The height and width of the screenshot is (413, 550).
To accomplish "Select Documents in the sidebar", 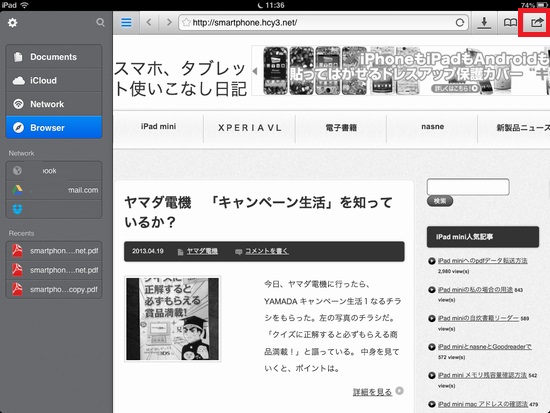I will tap(54, 57).
